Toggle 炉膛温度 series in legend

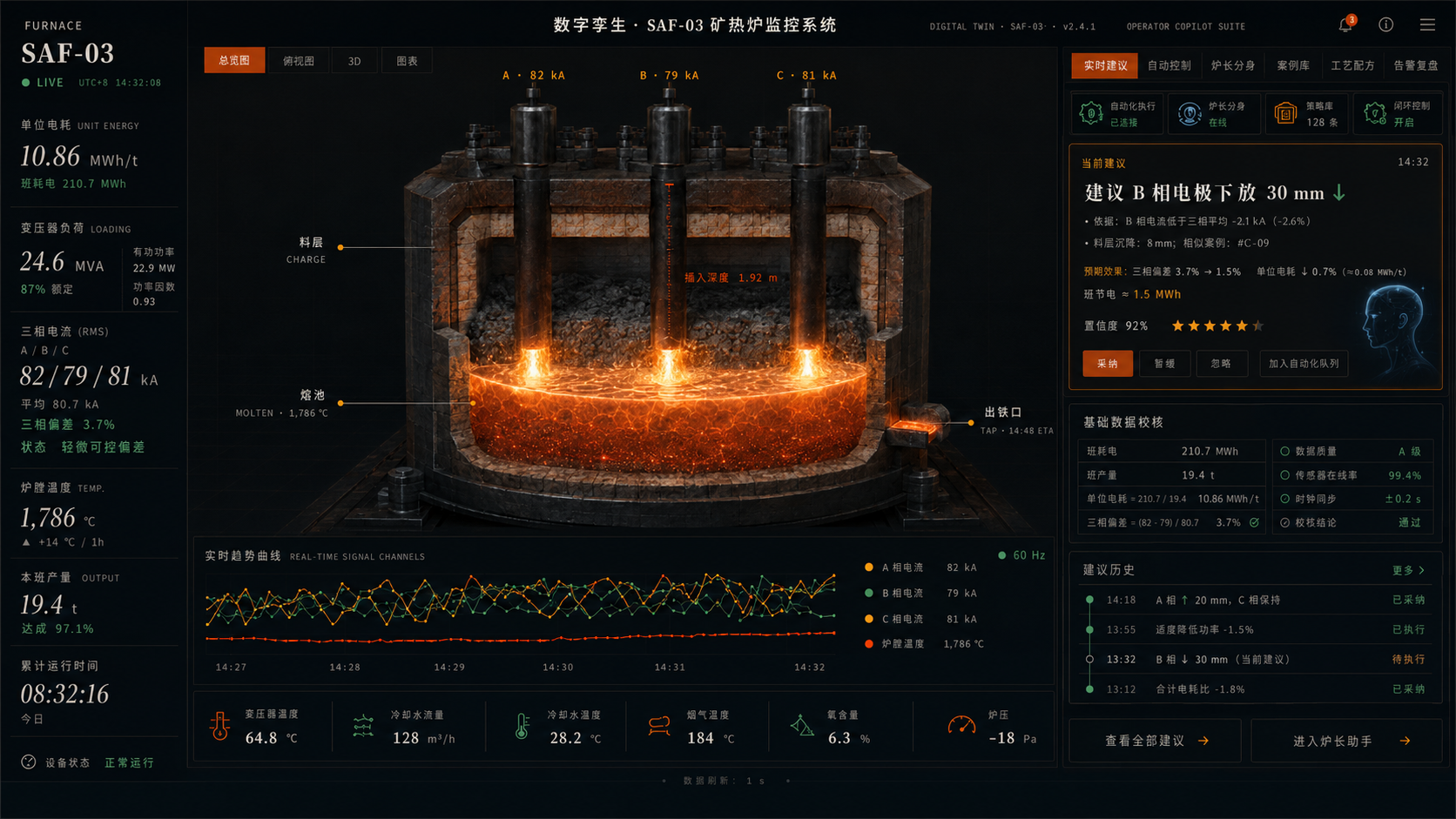click(x=924, y=644)
